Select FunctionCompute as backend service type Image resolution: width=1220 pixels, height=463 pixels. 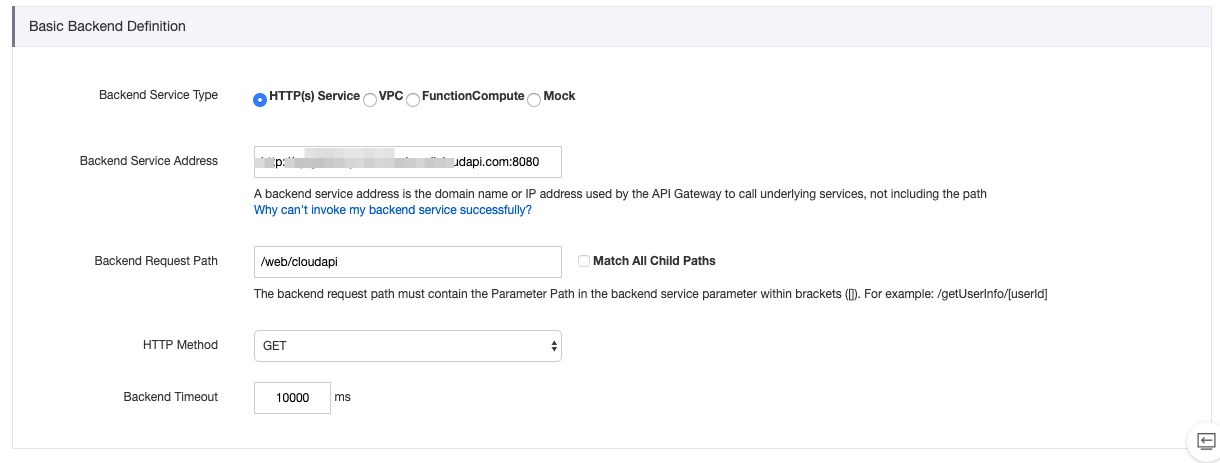click(413, 99)
